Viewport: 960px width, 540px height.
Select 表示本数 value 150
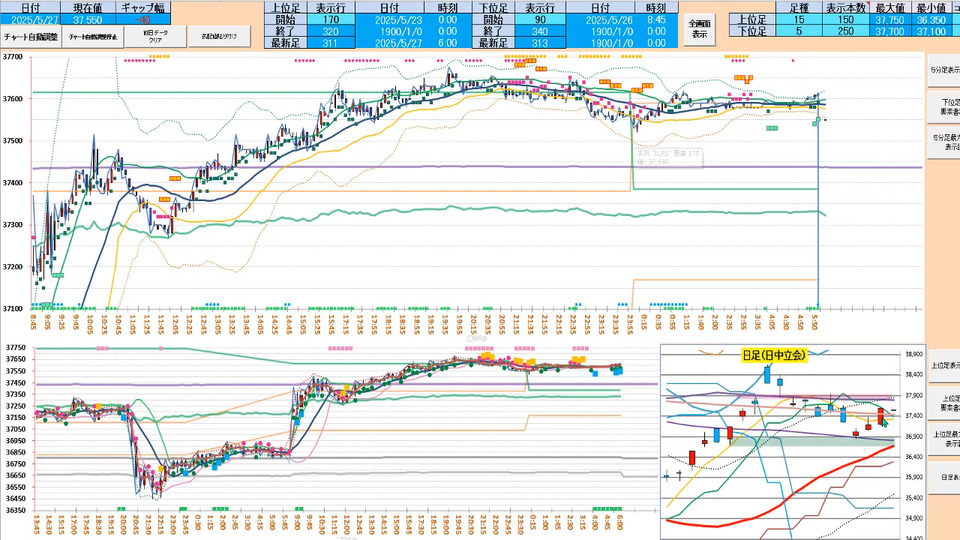click(x=846, y=20)
